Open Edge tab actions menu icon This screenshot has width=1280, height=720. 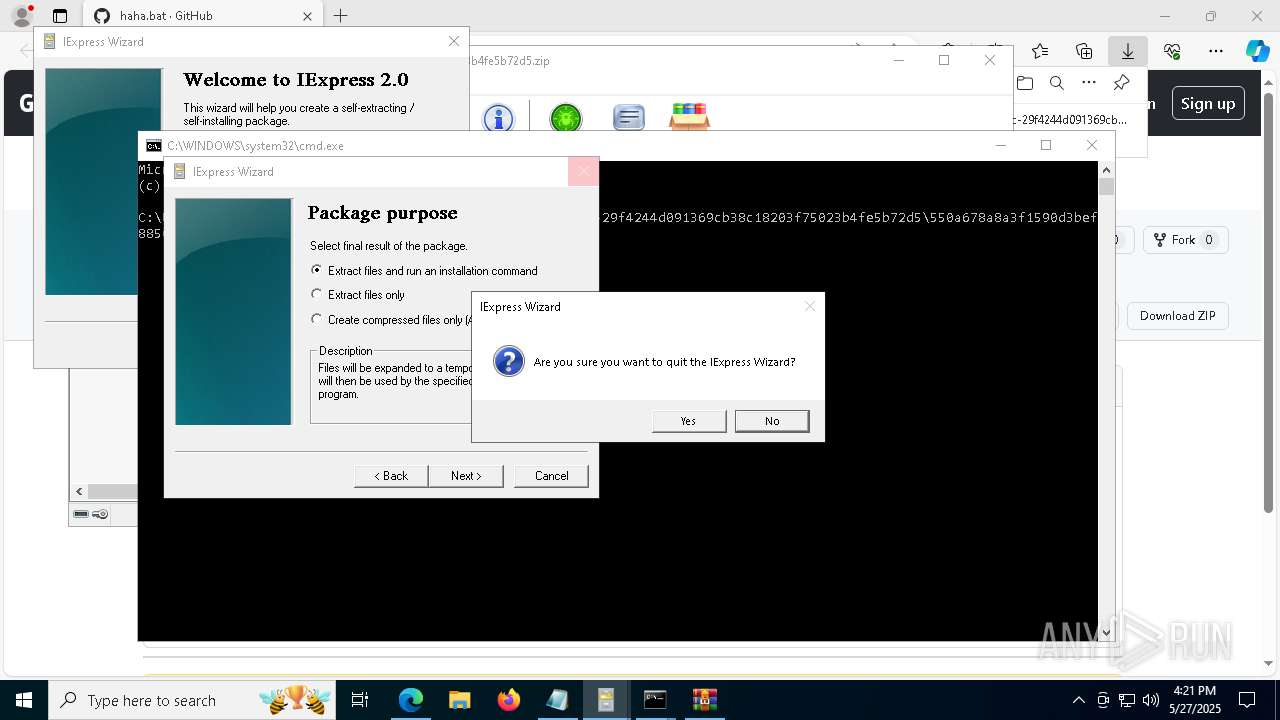[60, 16]
